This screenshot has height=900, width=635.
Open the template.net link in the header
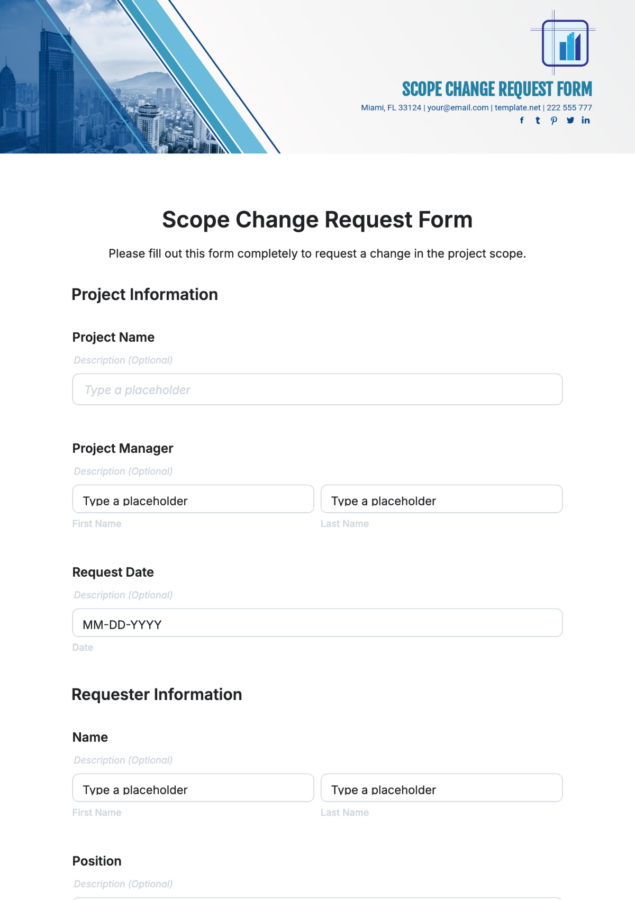[511, 106]
